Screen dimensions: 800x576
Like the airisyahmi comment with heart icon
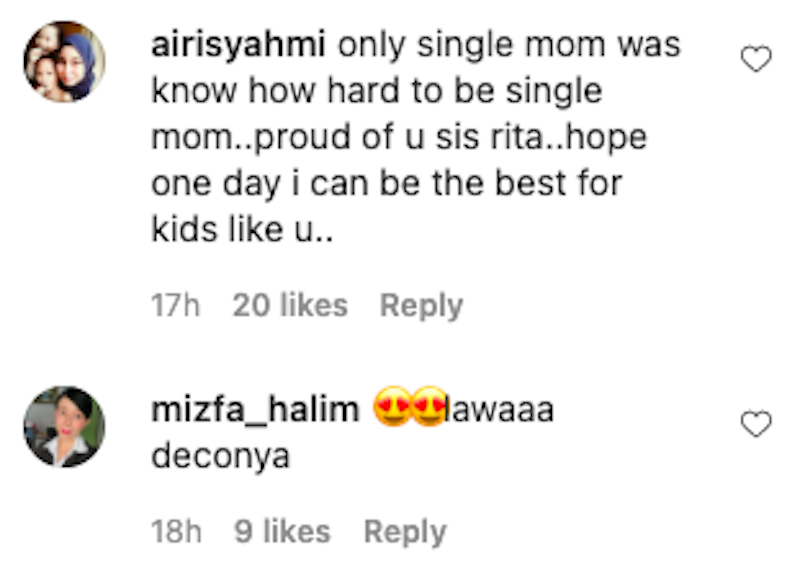(756, 61)
